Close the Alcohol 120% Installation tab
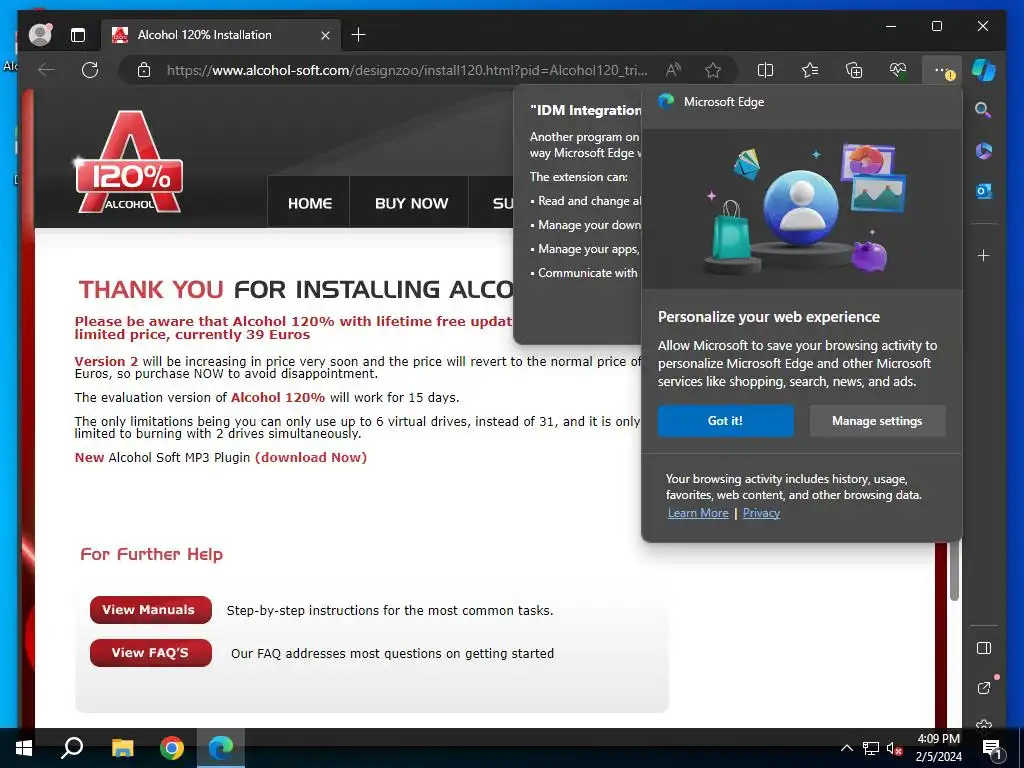The height and width of the screenshot is (768, 1024). tap(325, 35)
